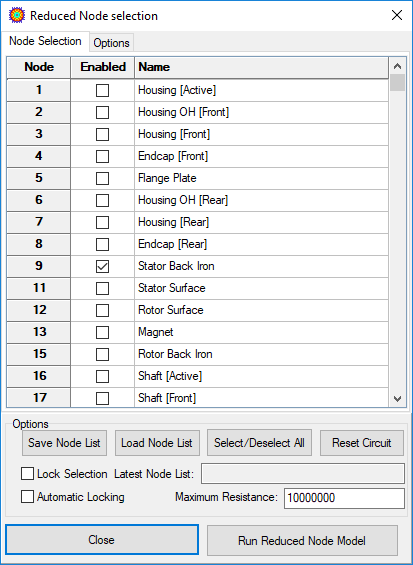Click the app icon in title bar
Image resolution: width=413 pixels, height=565 pixels.
click(x=17, y=15)
